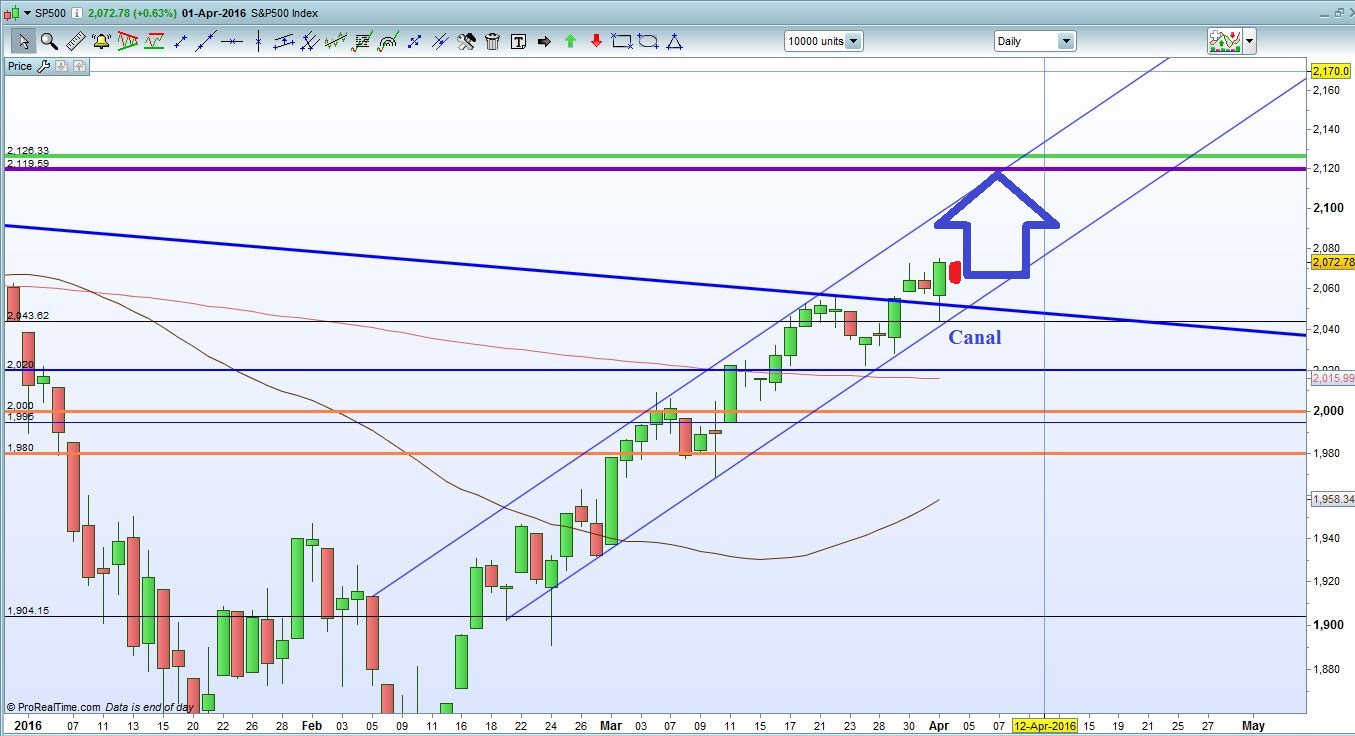Viewport: 1355px width, 736px height.
Task: Expand the candlestick chart type dropdown arrow
Action: (x=25, y=12)
